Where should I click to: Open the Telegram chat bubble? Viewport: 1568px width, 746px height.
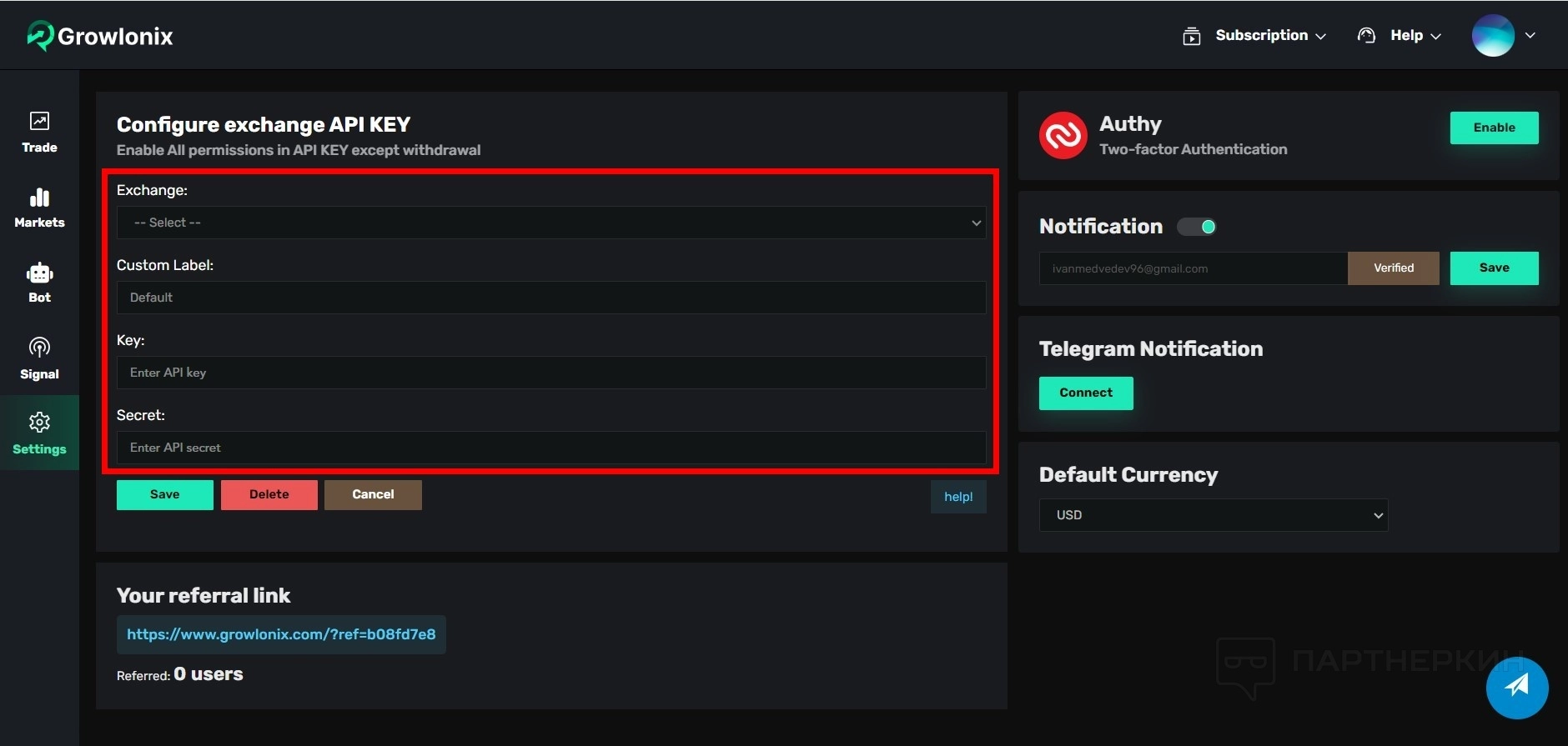(x=1516, y=688)
